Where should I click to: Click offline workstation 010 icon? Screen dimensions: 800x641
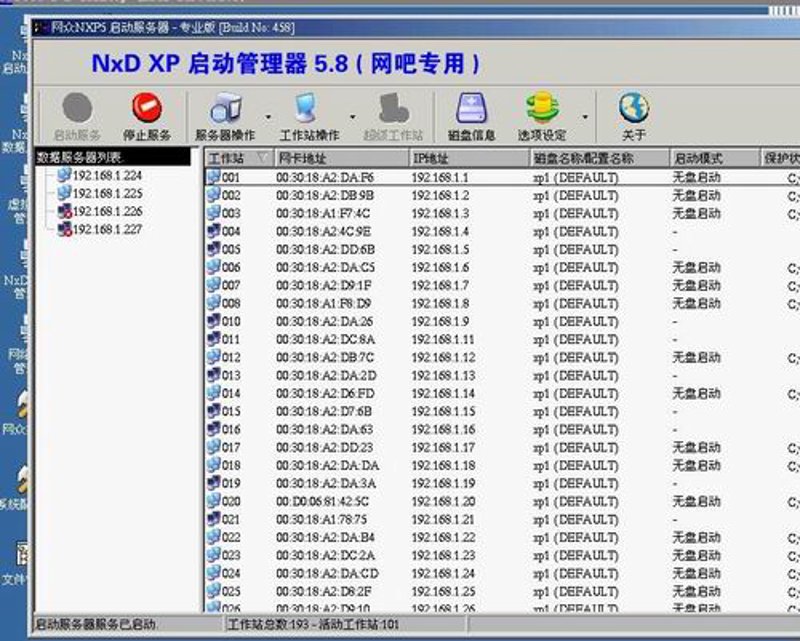click(x=213, y=320)
